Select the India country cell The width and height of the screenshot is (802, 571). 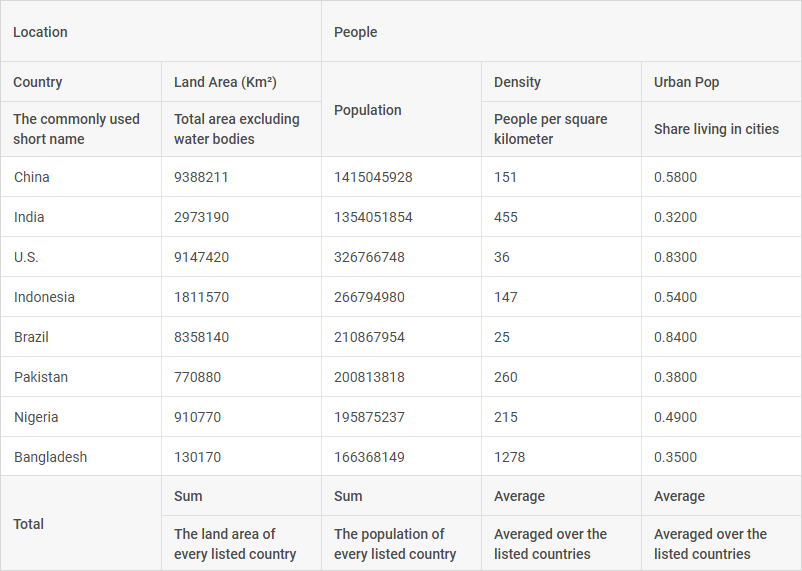(x=81, y=217)
